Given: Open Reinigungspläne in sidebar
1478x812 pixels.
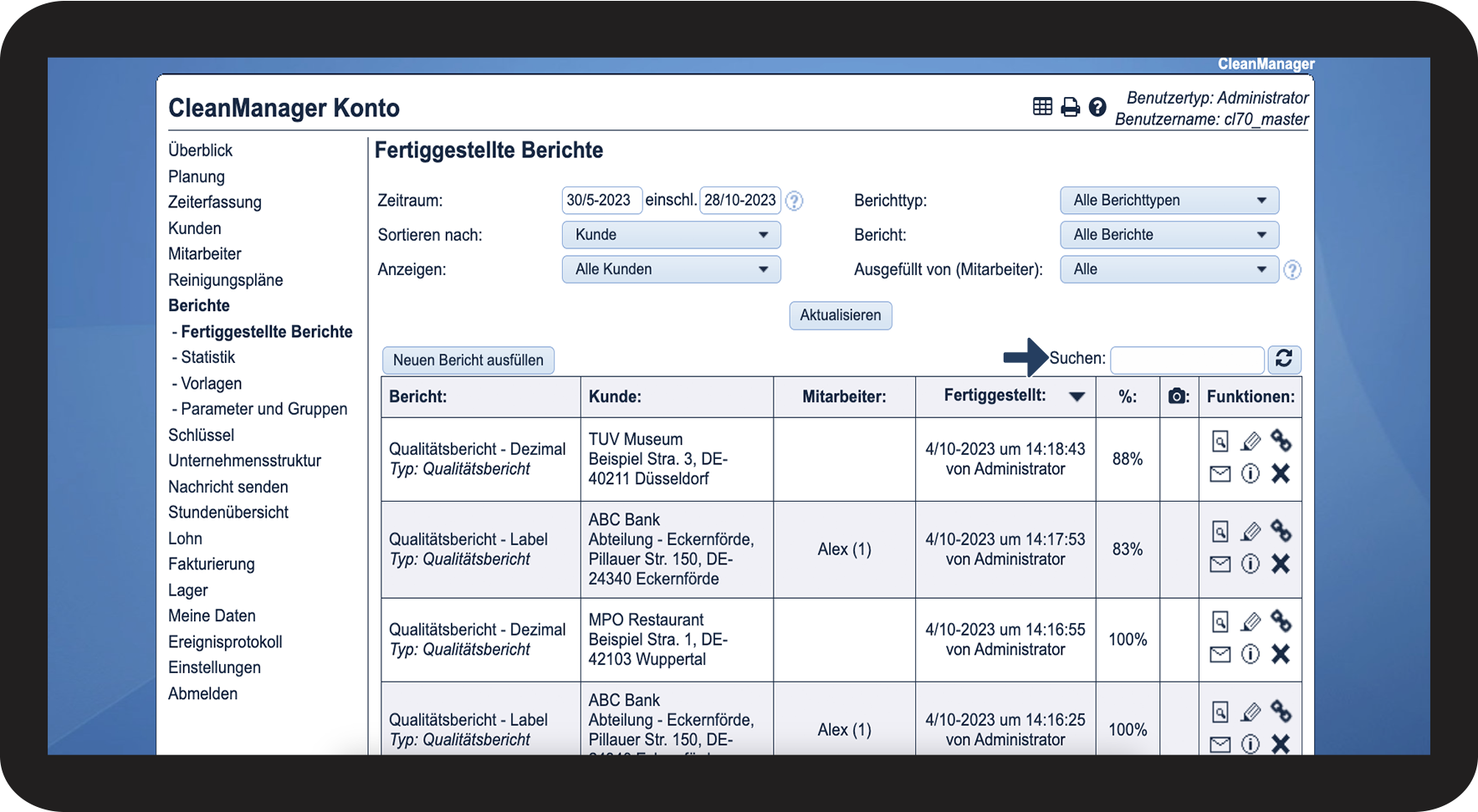Looking at the screenshot, I should [226, 280].
